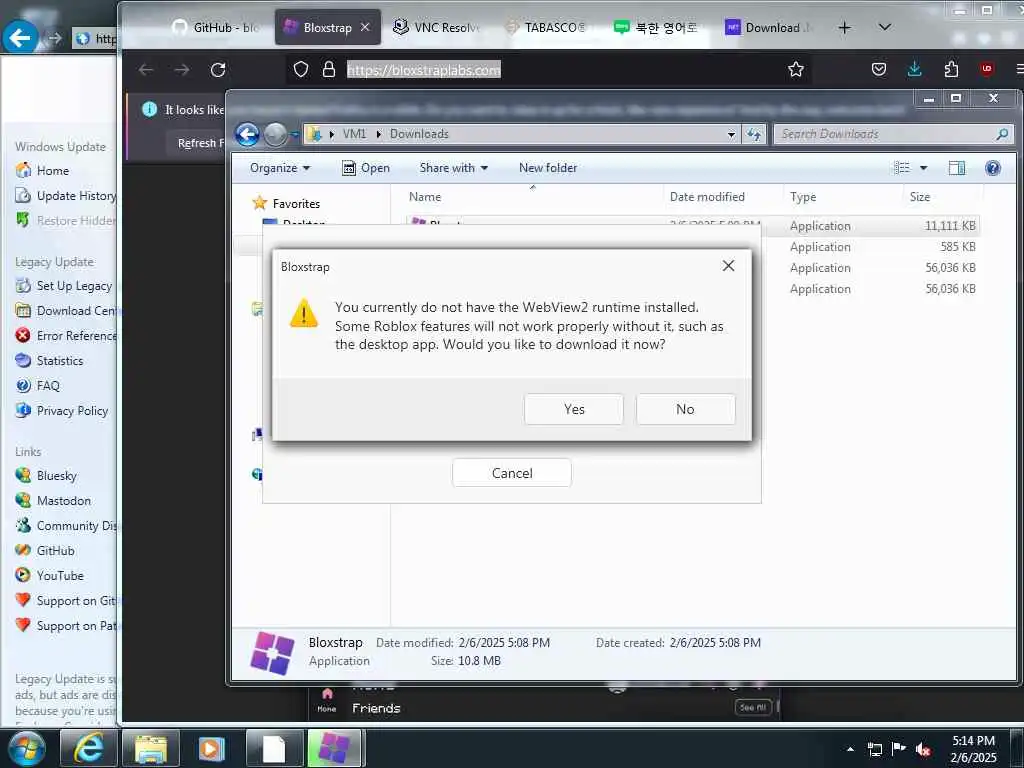Close the Bloxstrap browser tab

click(x=365, y=27)
